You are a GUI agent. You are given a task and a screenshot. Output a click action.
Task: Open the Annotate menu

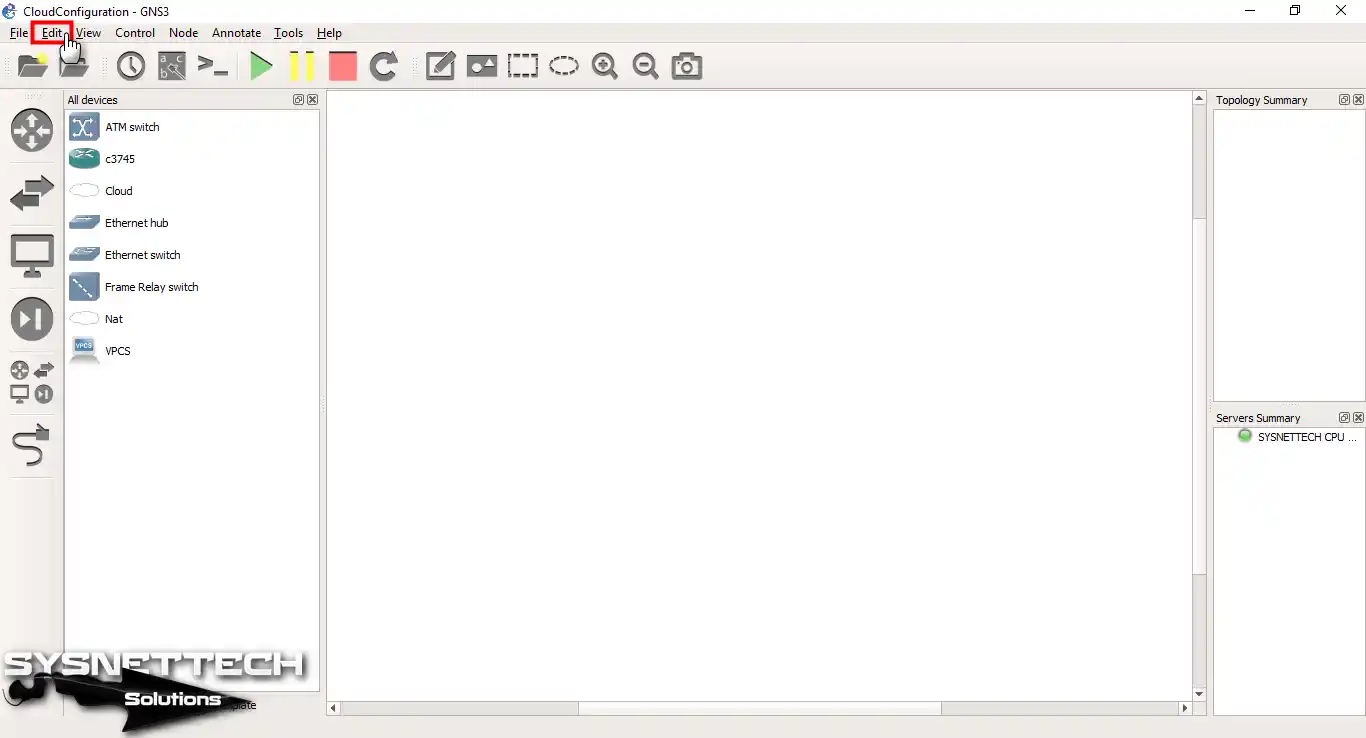pos(236,33)
